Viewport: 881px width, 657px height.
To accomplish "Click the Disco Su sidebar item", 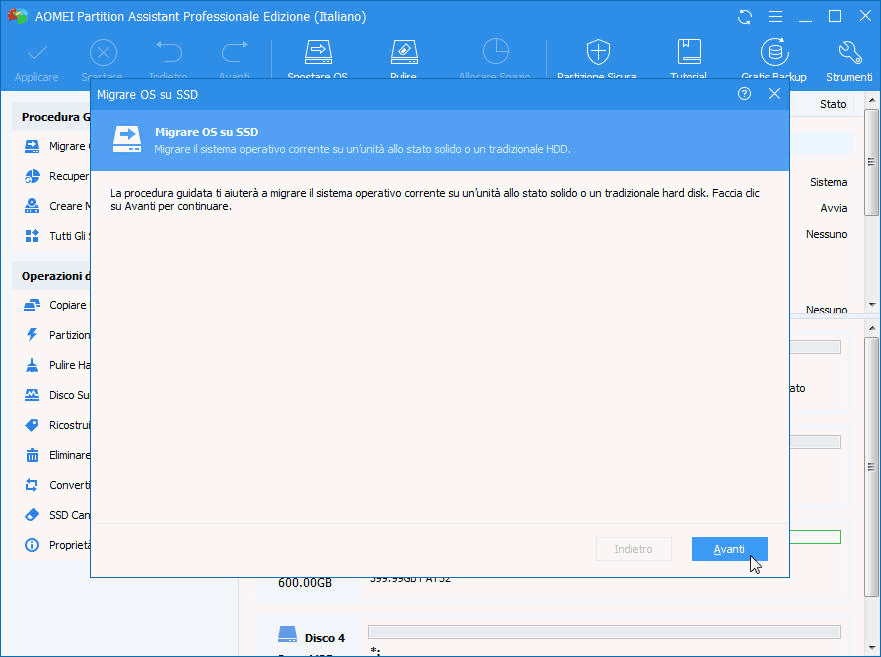I will 56,395.
